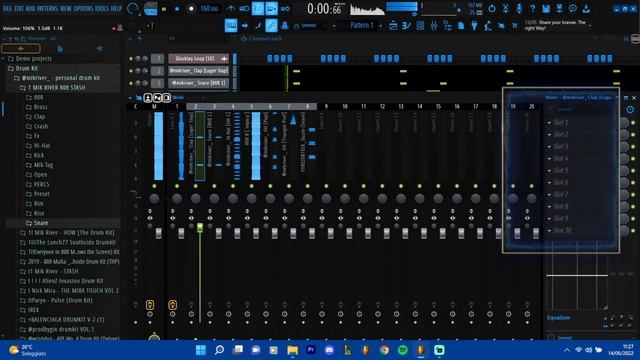Open the news panel dropdown arrow
Image resolution: width=640 pixels, height=360 pixels.
coord(590,26)
